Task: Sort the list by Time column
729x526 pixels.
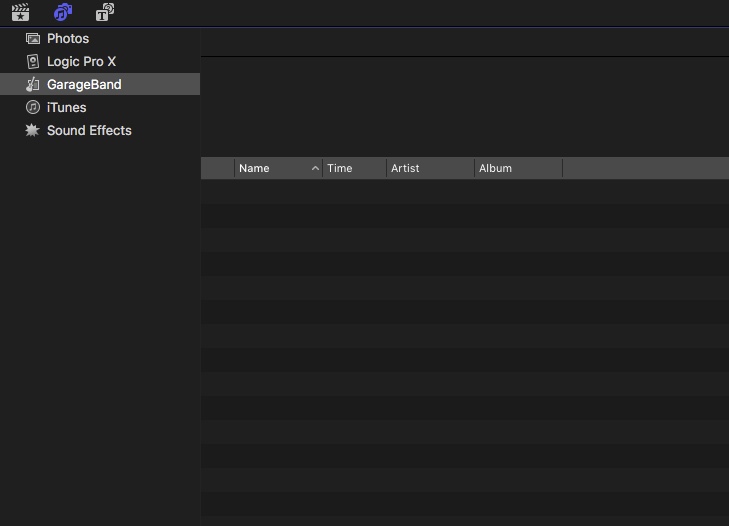Action: (x=354, y=168)
